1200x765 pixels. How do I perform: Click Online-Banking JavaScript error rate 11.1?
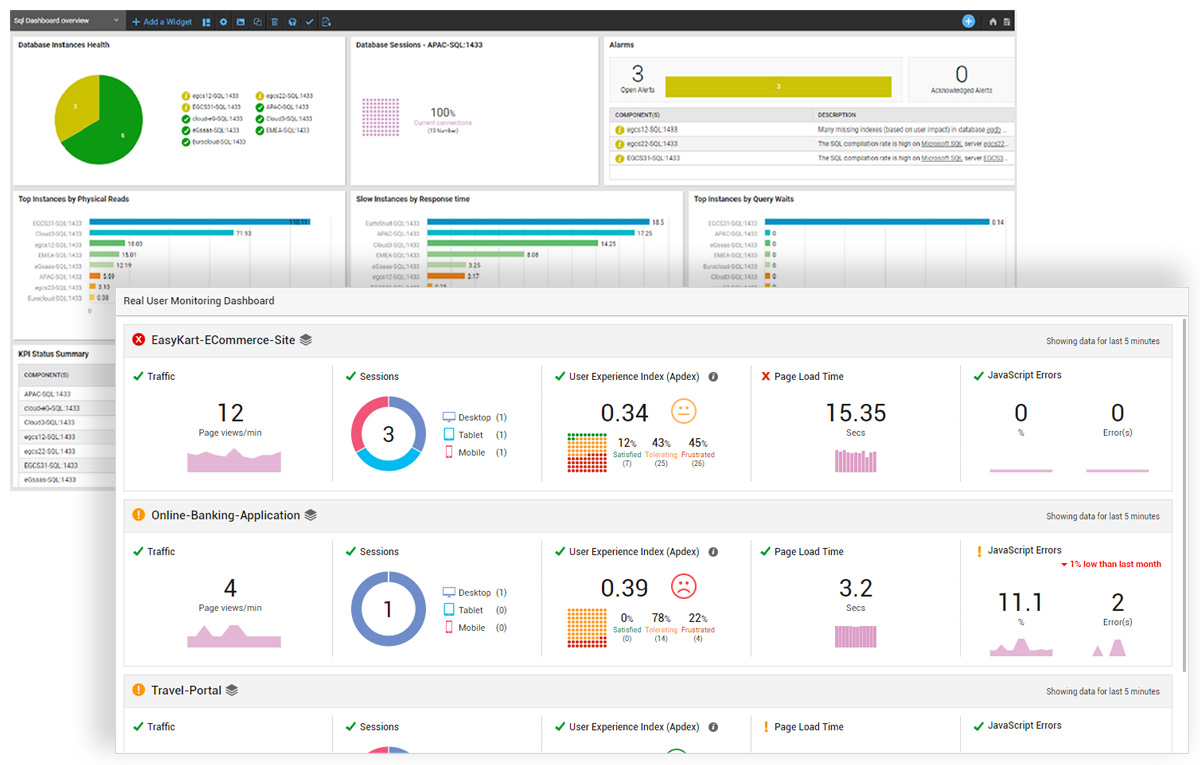[x=1020, y=602]
